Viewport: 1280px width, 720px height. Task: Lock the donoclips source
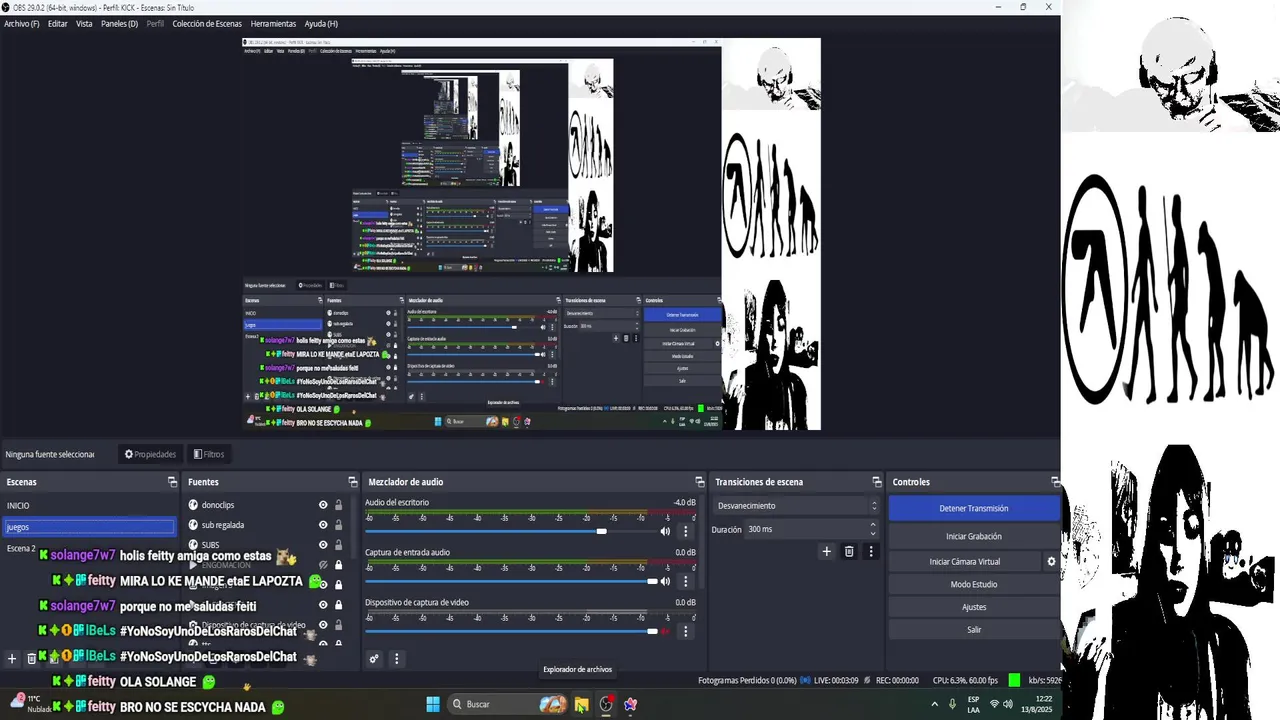339,505
